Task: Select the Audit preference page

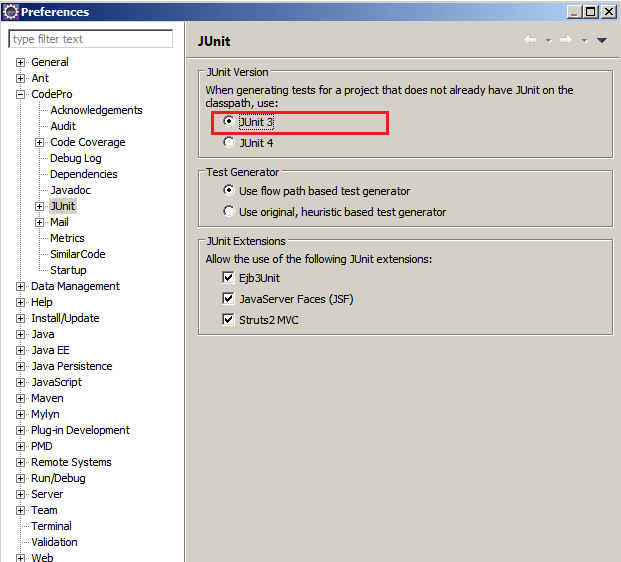Action: coord(63,126)
